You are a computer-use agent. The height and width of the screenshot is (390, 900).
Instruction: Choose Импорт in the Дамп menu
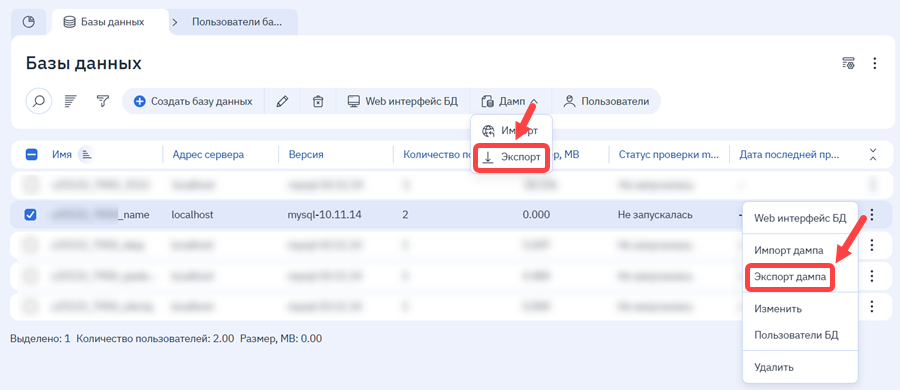click(511, 131)
